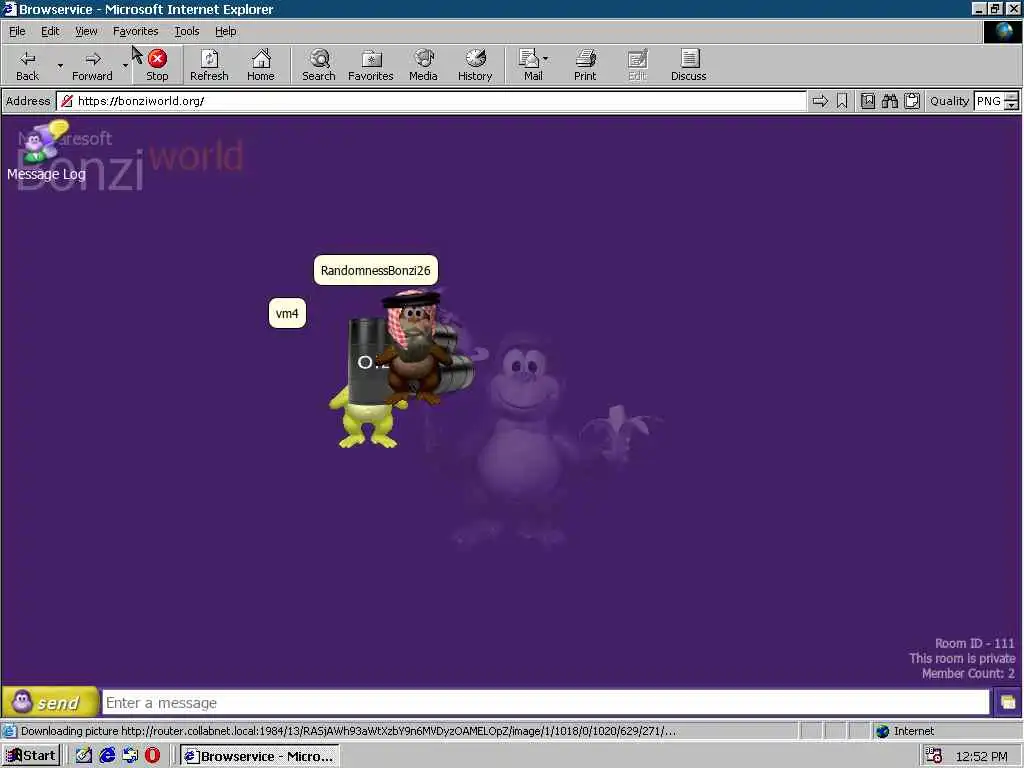Screen dimensions: 1024x768
Task: Open the bookmarks book icon
Action: 867,101
